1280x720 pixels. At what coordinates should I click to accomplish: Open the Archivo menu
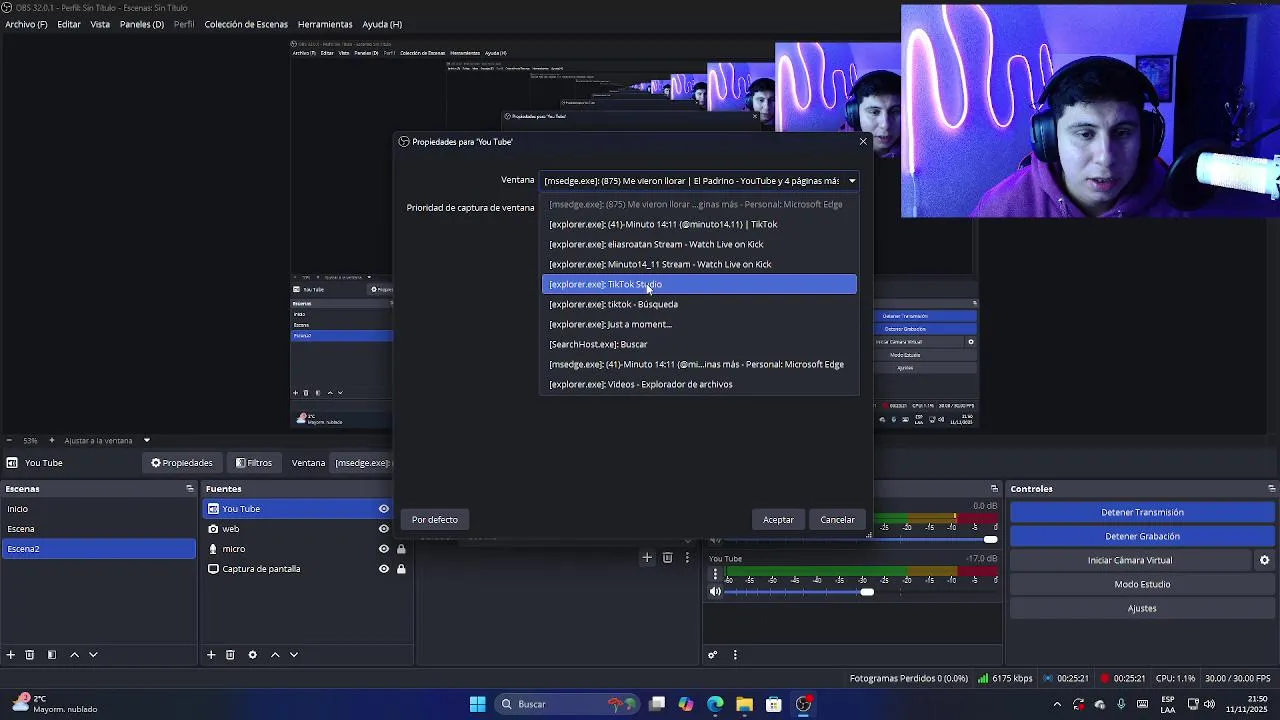tap(26, 24)
